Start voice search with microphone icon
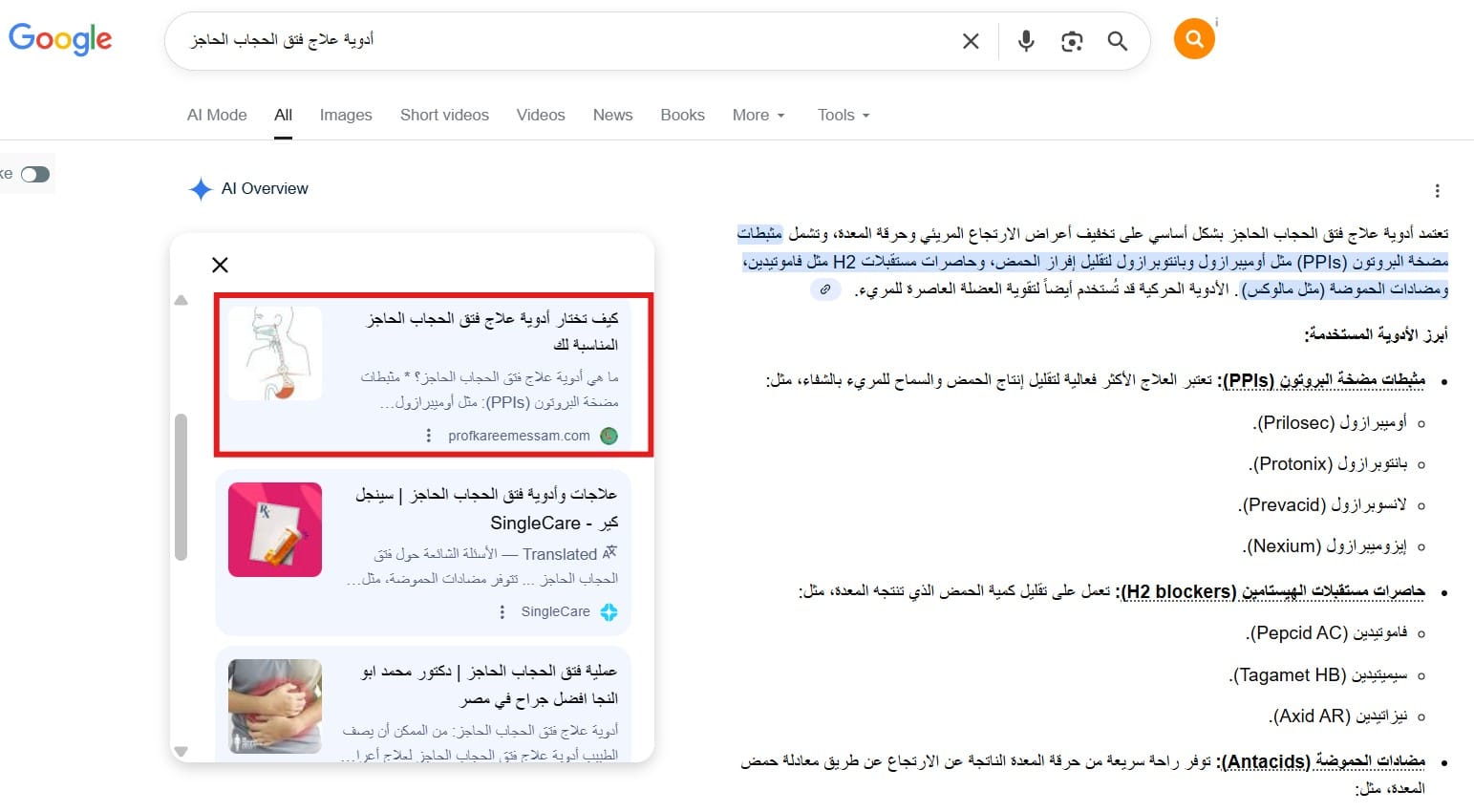This screenshot has height=812, width=1474. point(1026,41)
